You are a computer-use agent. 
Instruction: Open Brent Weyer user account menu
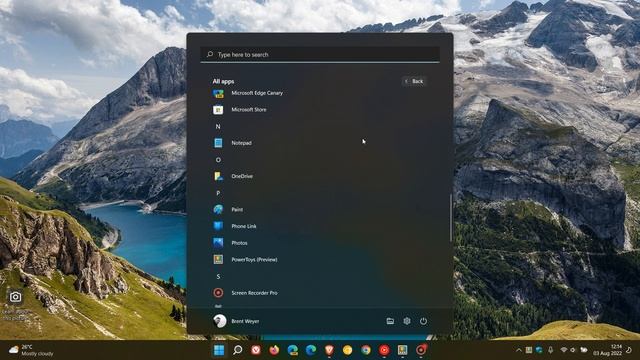[x=236, y=321]
